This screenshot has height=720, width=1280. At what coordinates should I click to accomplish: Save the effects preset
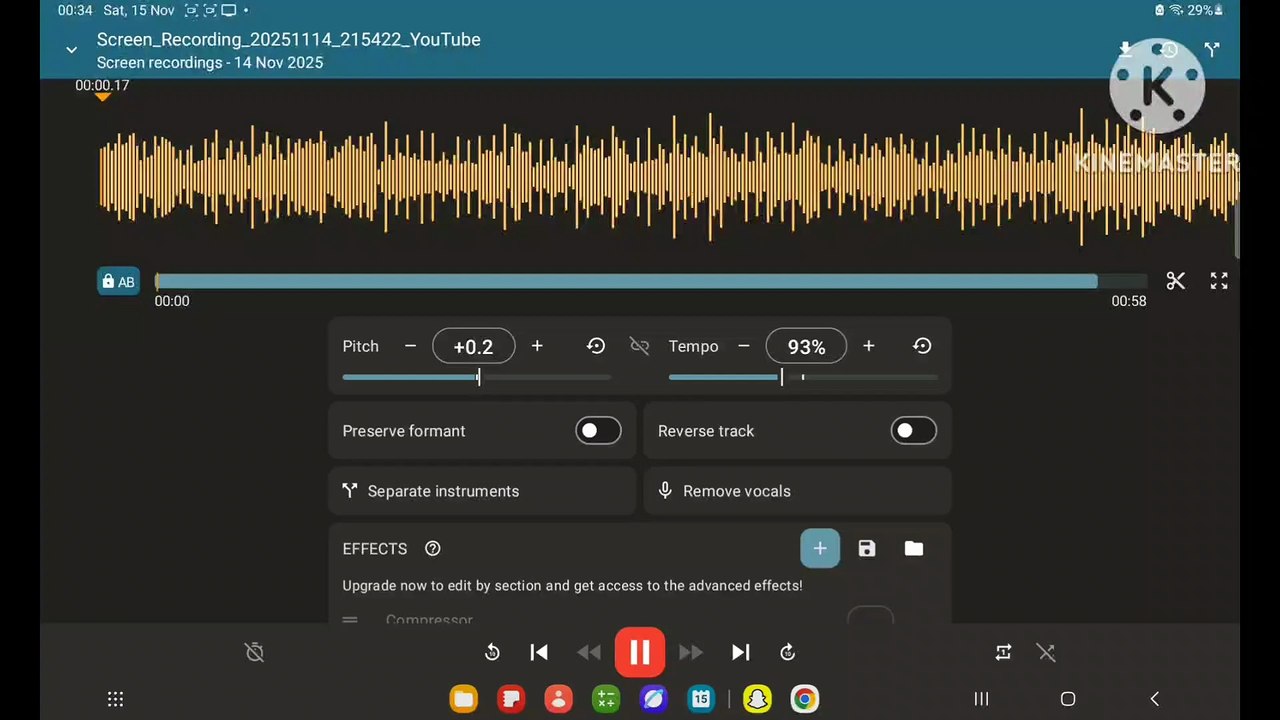(867, 548)
